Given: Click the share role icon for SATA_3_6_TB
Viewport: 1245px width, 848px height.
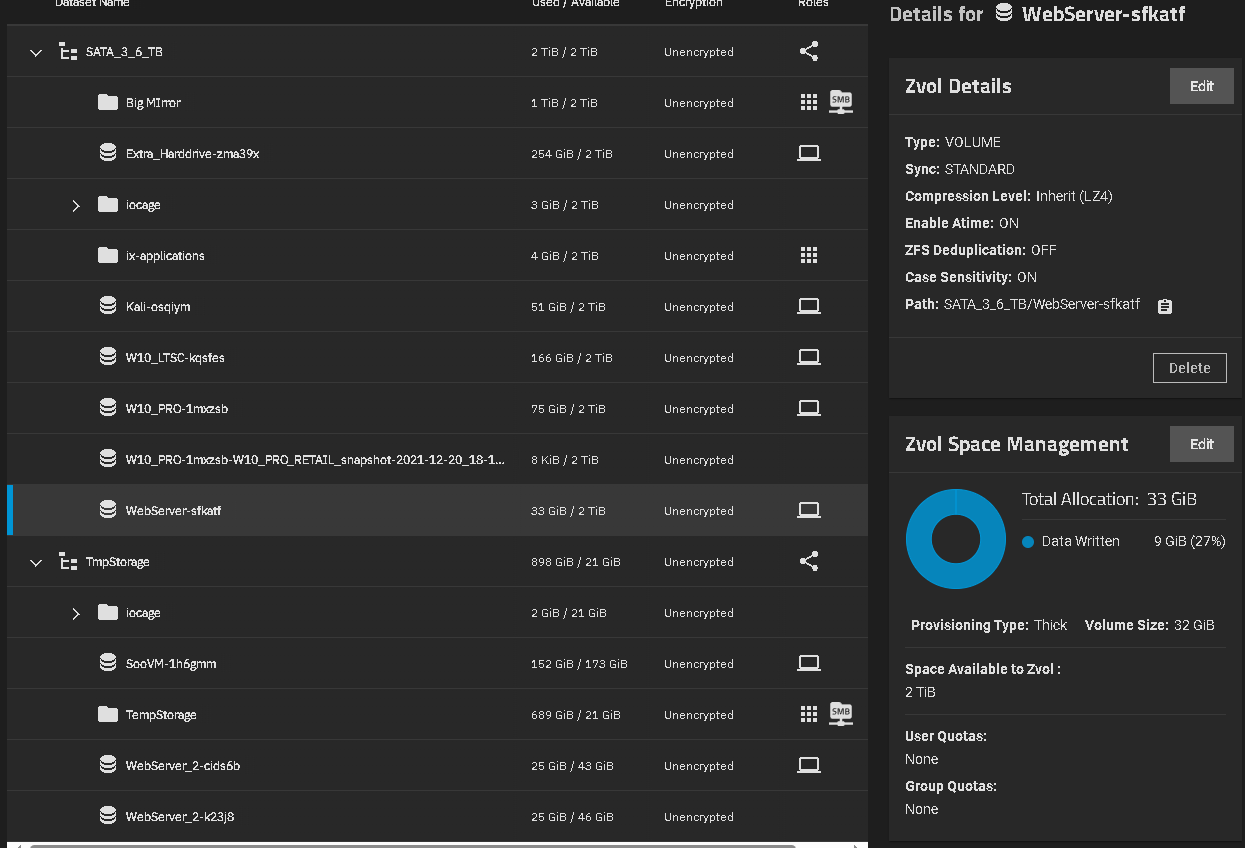Looking at the screenshot, I should (809, 51).
